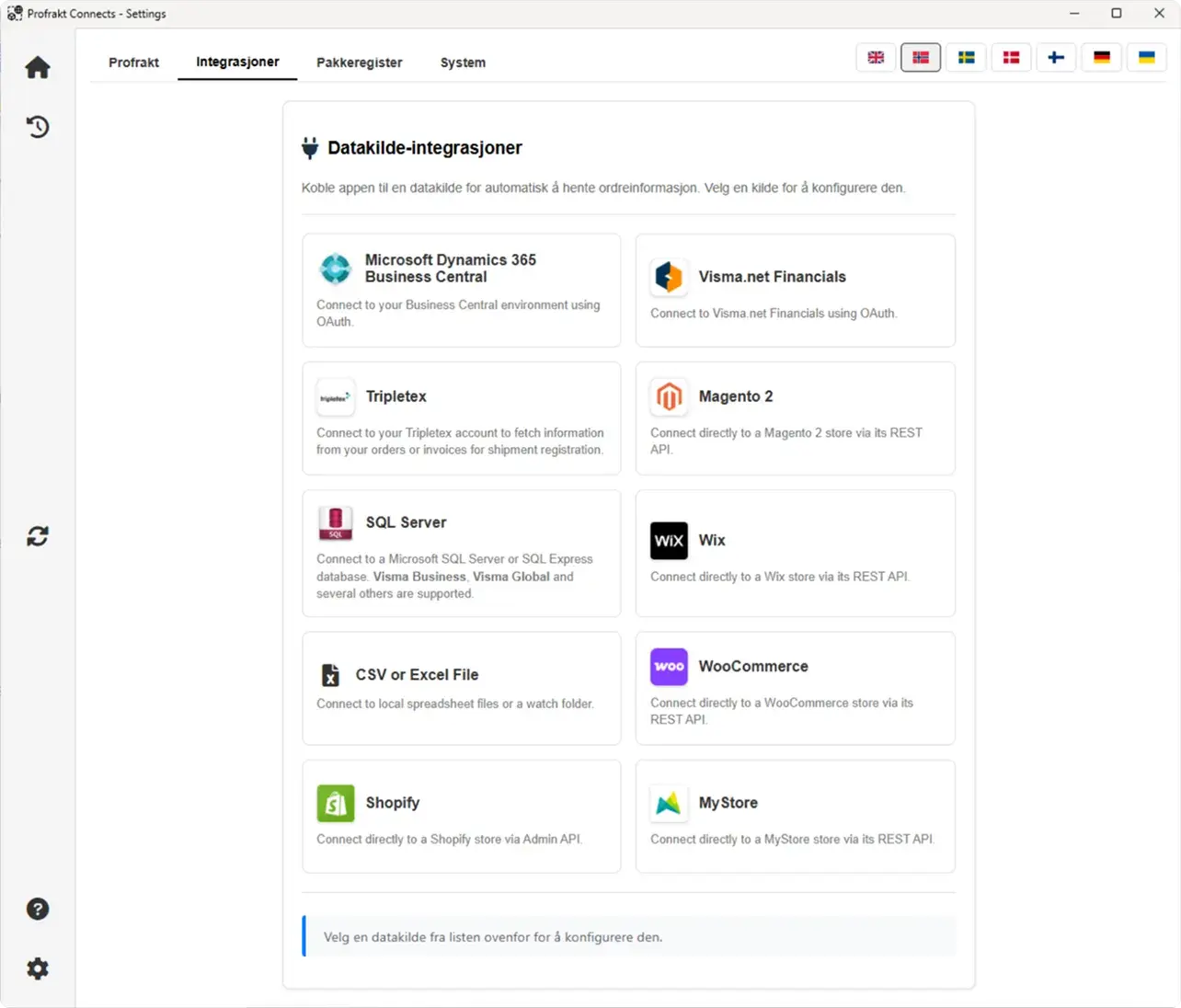The image size is (1181, 1008).
Task: Switch language using the British flag
Action: 876,57
